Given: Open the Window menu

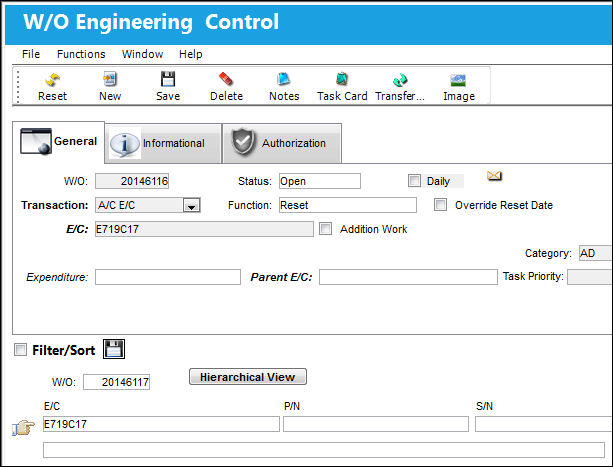Looking at the screenshot, I should click(x=142, y=54).
